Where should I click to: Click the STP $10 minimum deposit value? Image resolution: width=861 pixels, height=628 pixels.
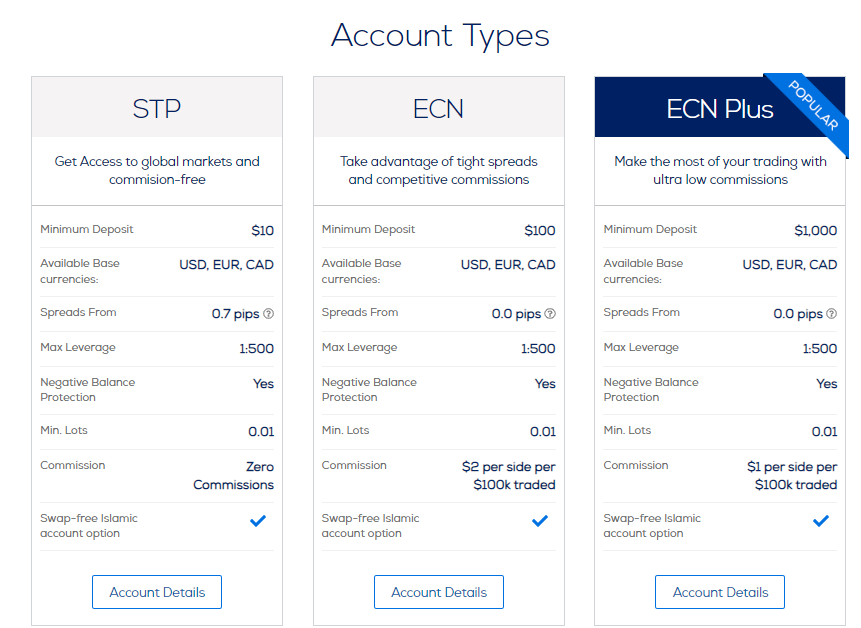coord(262,231)
